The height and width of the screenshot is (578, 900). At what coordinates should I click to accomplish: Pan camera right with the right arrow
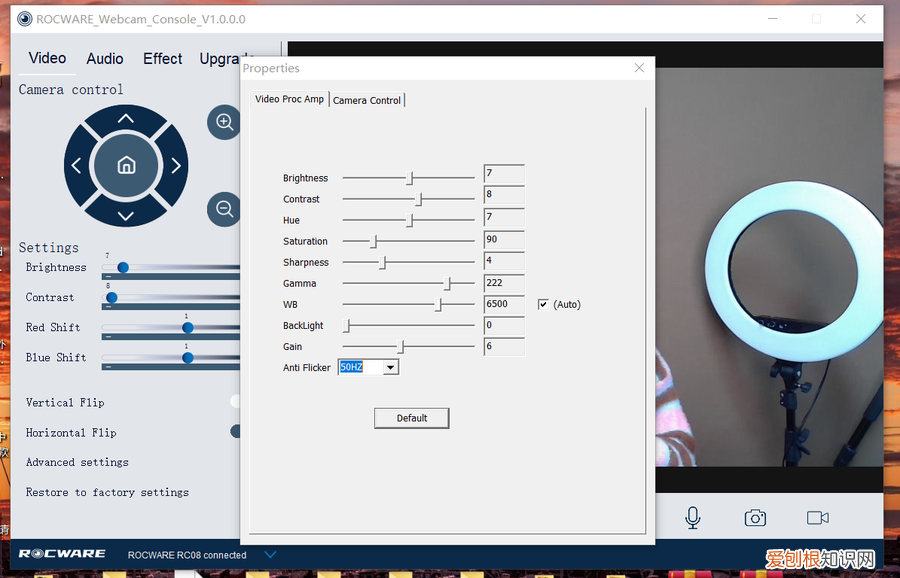(x=175, y=166)
